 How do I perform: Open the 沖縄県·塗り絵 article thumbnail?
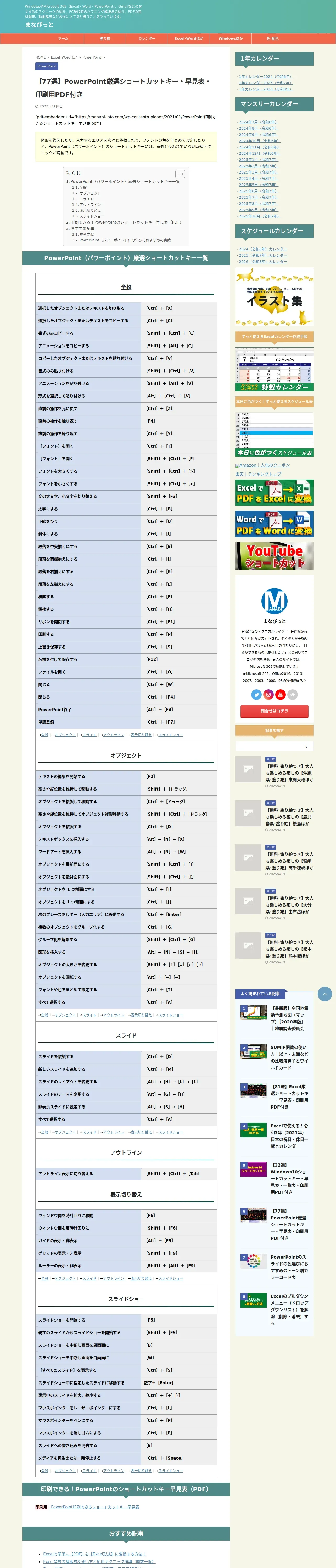coord(248,770)
